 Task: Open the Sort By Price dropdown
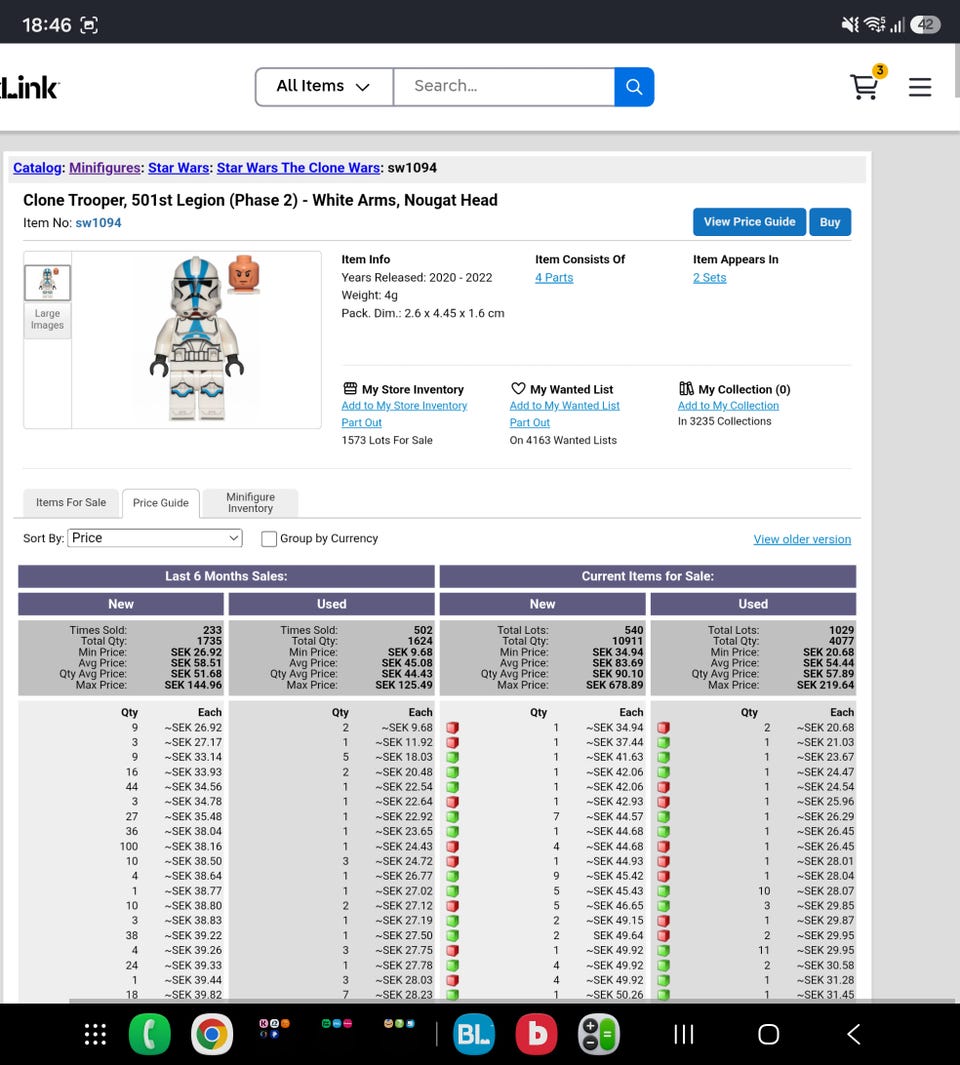pos(155,538)
